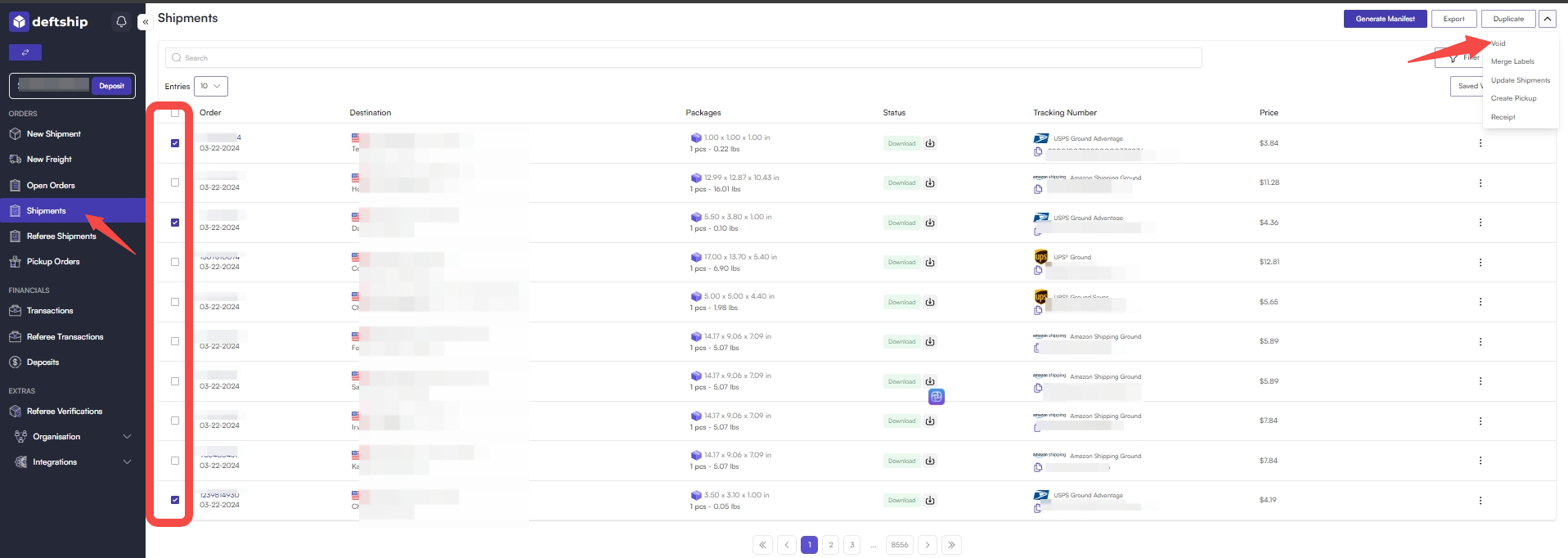Uncheck the $4.19 shipment checkbox
Viewport: 1568px width, 558px height.
(175, 500)
